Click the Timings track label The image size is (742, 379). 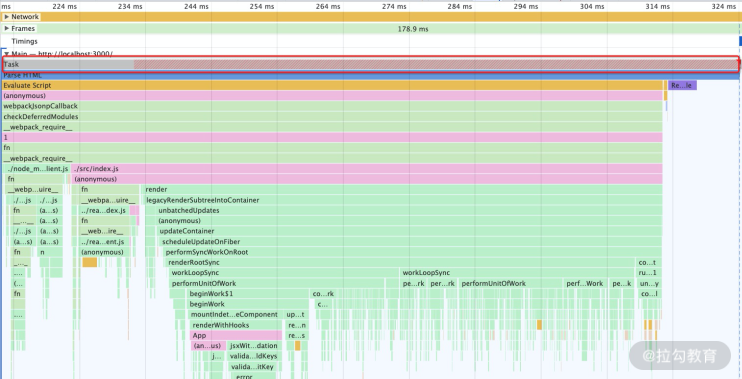point(24,41)
